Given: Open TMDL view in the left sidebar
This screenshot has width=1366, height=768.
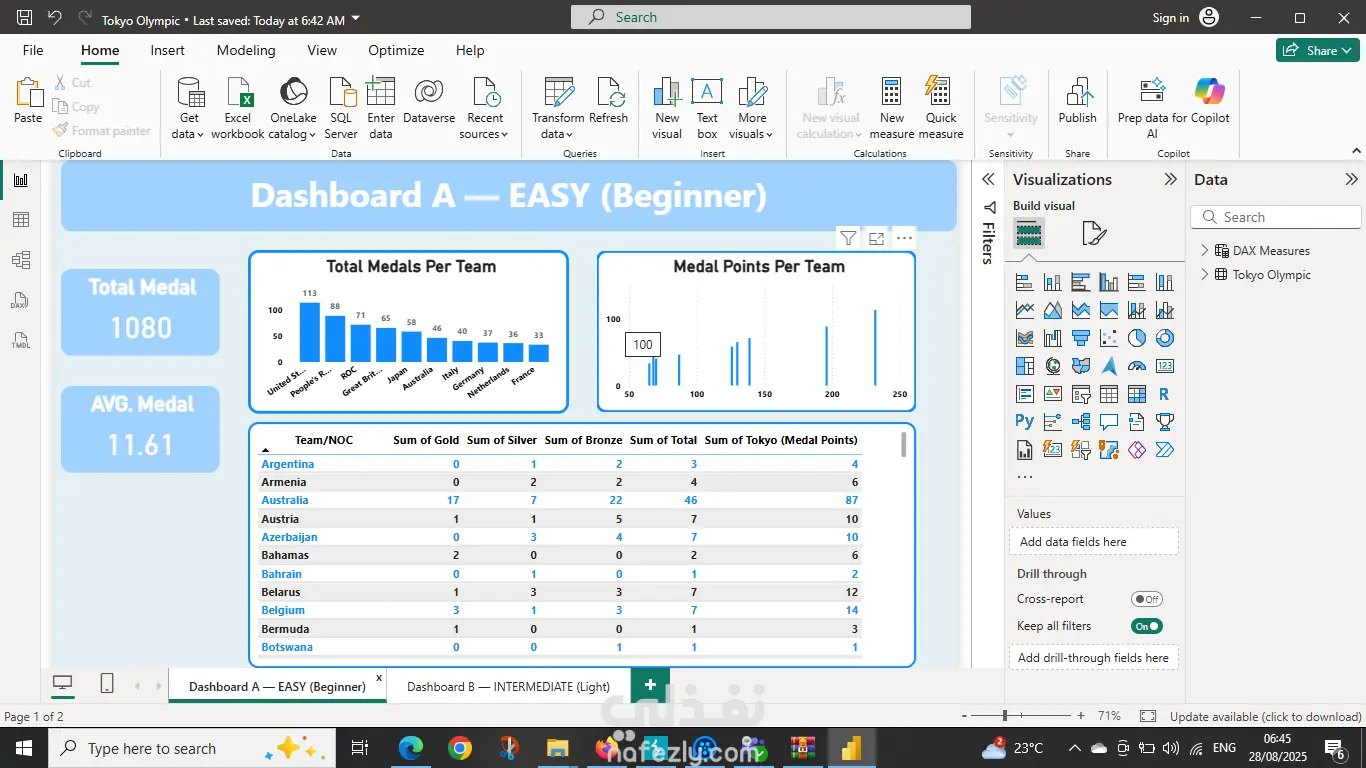Looking at the screenshot, I should click(x=21, y=340).
